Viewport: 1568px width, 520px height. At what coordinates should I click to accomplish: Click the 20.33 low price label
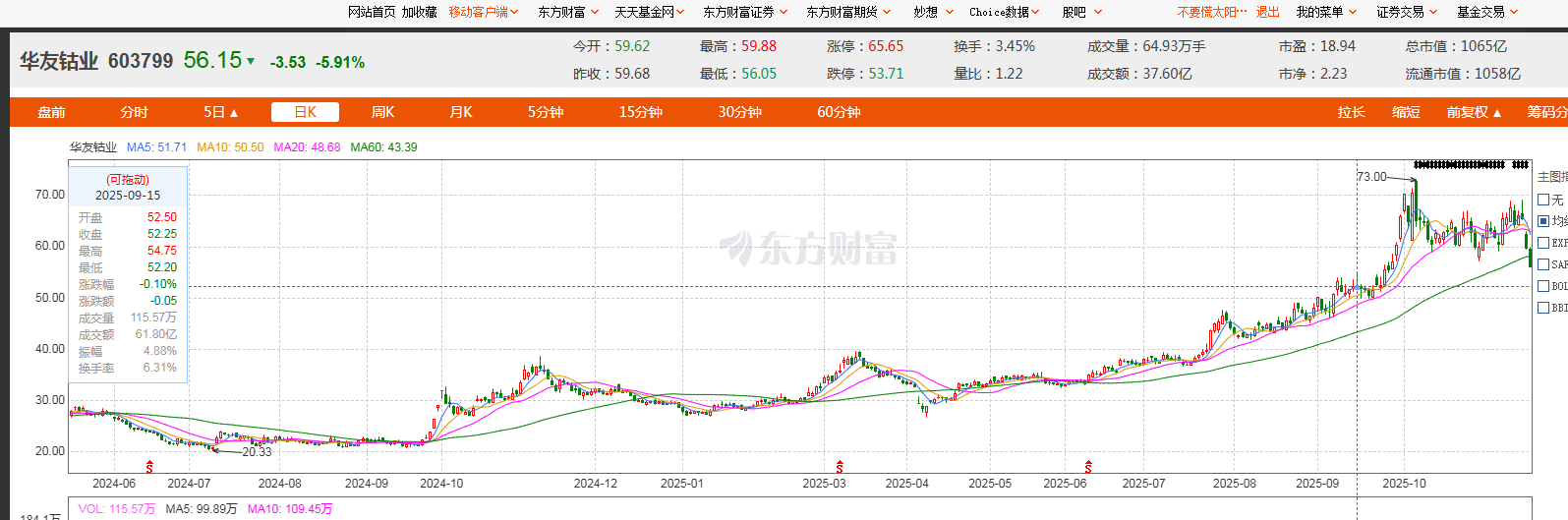tap(257, 452)
